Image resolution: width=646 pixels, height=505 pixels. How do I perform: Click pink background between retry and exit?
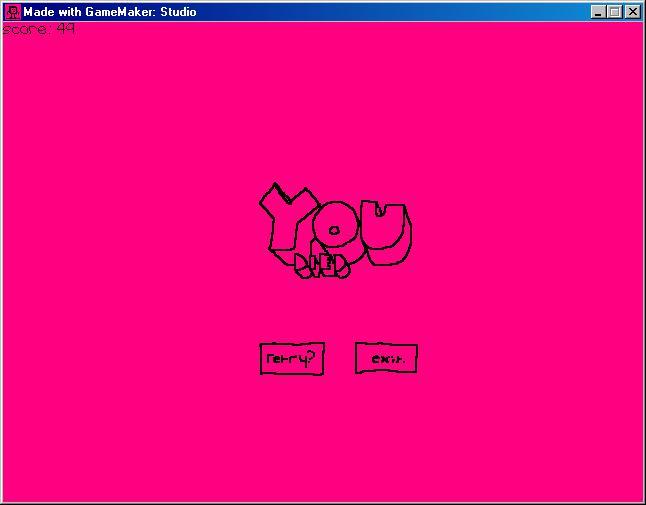[x=340, y=359]
